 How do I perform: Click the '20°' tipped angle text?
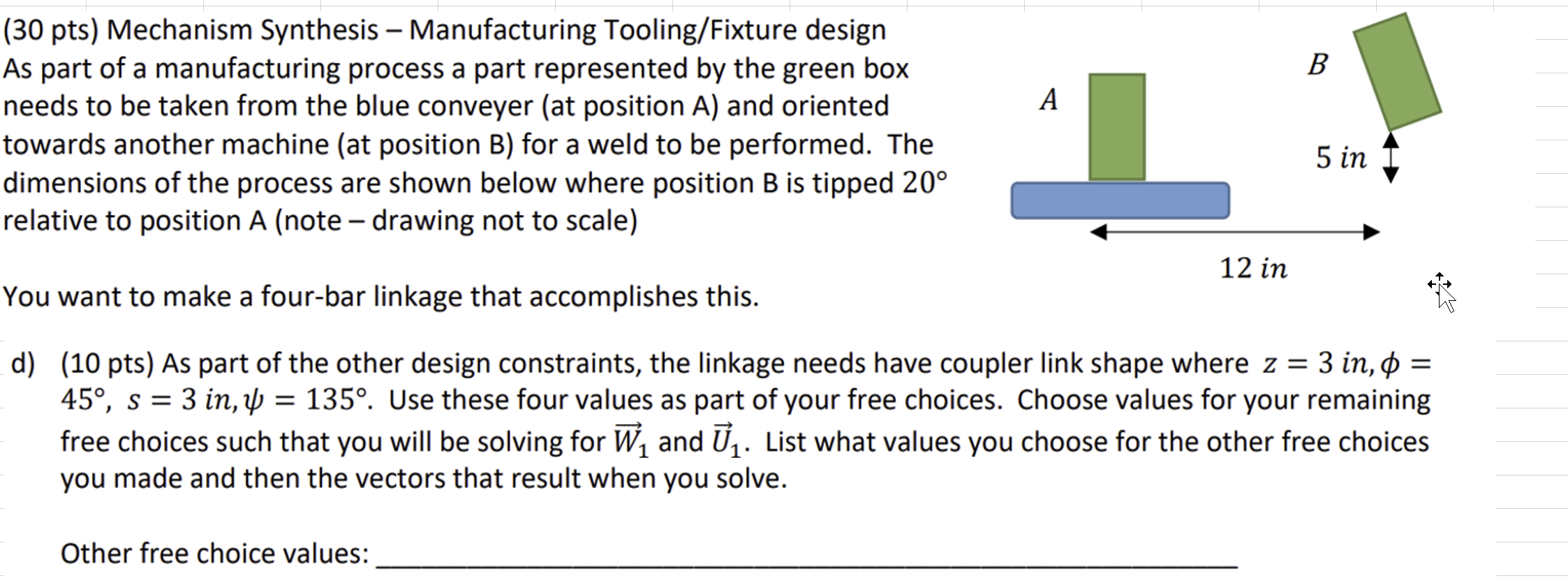[x=925, y=183]
